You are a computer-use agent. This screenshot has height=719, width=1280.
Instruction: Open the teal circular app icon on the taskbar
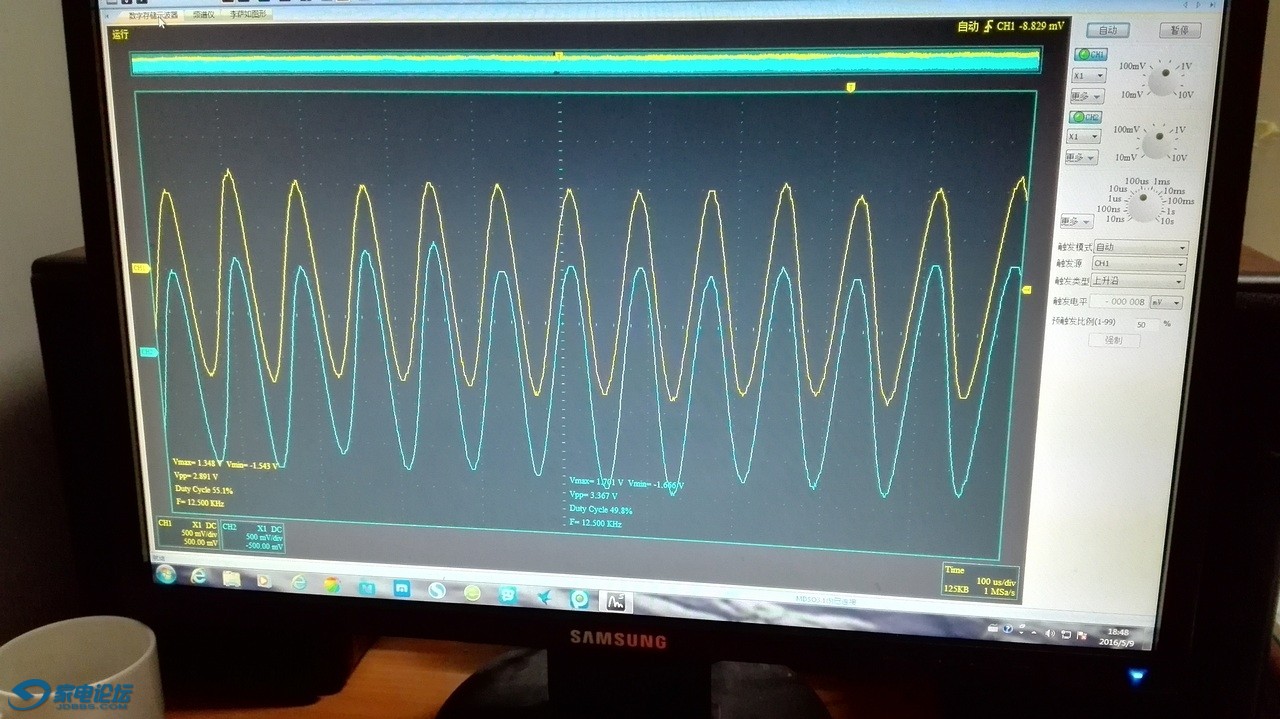pyautogui.click(x=579, y=600)
